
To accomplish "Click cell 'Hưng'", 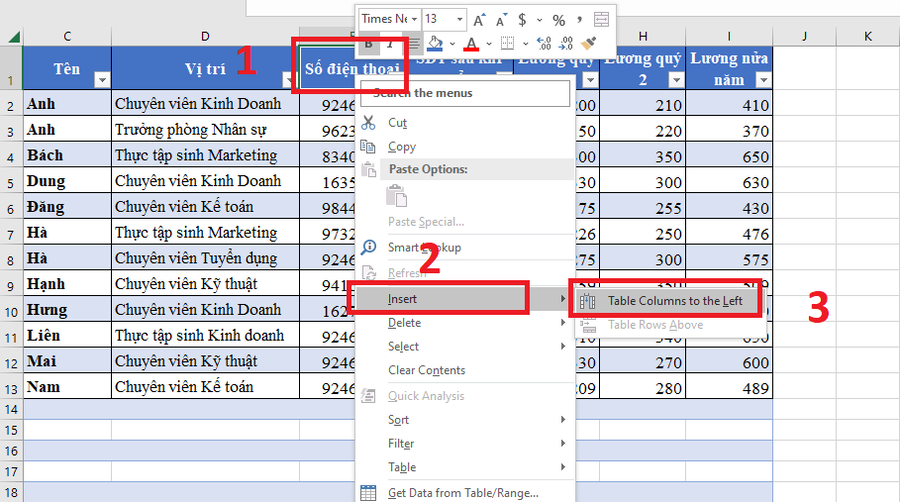I will tap(67, 310).
